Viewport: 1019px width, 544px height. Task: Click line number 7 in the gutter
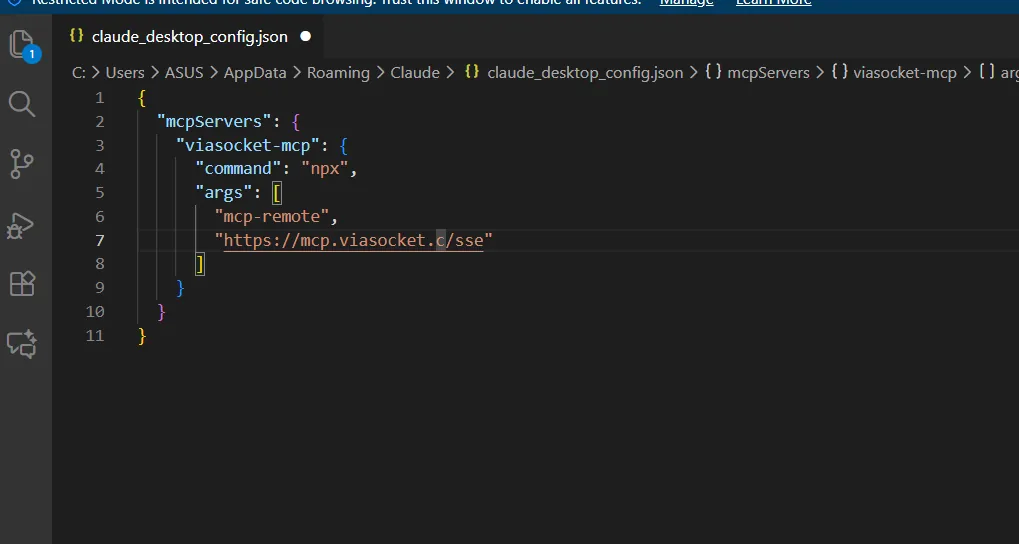pyautogui.click(x=99, y=240)
